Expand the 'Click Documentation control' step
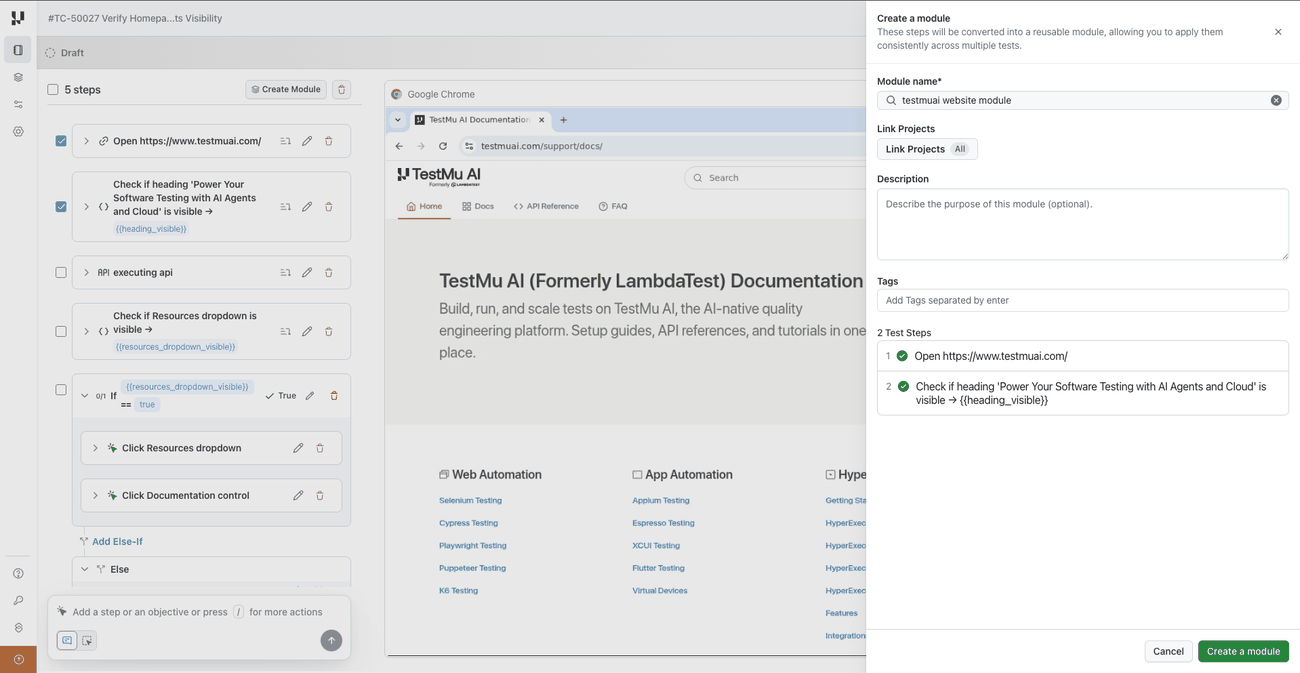This screenshot has height=673, width=1300. pyautogui.click(x=95, y=495)
